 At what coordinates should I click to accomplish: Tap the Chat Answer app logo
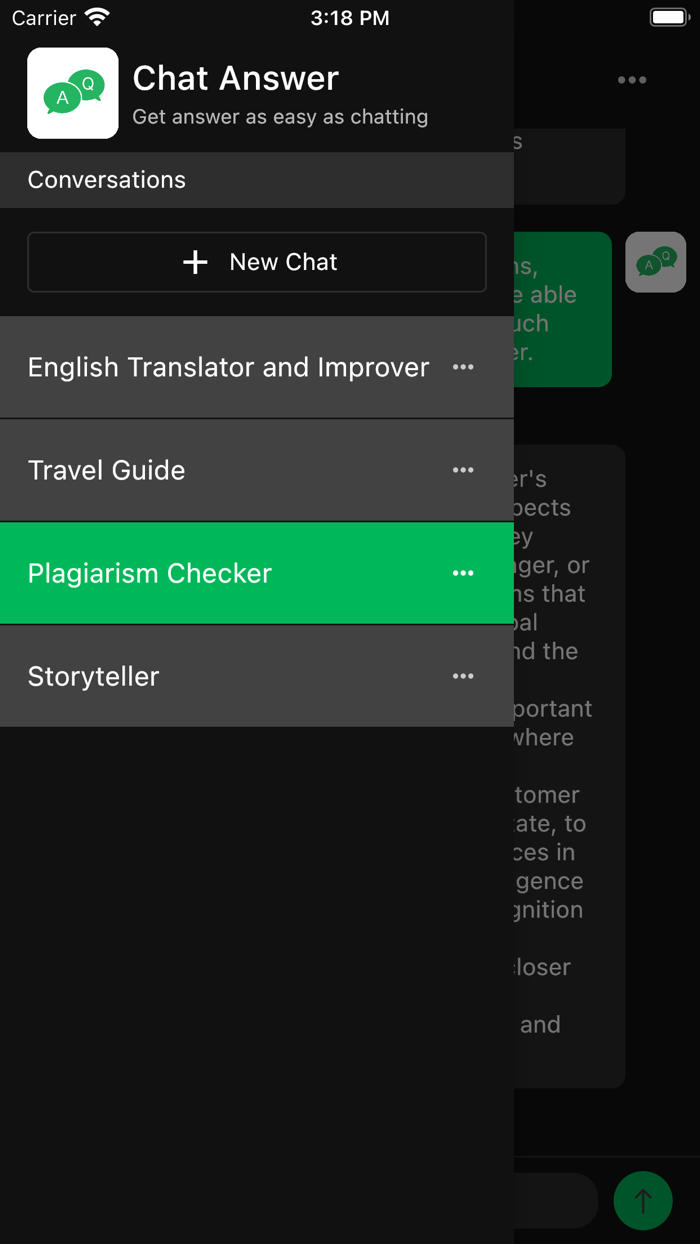(x=73, y=93)
